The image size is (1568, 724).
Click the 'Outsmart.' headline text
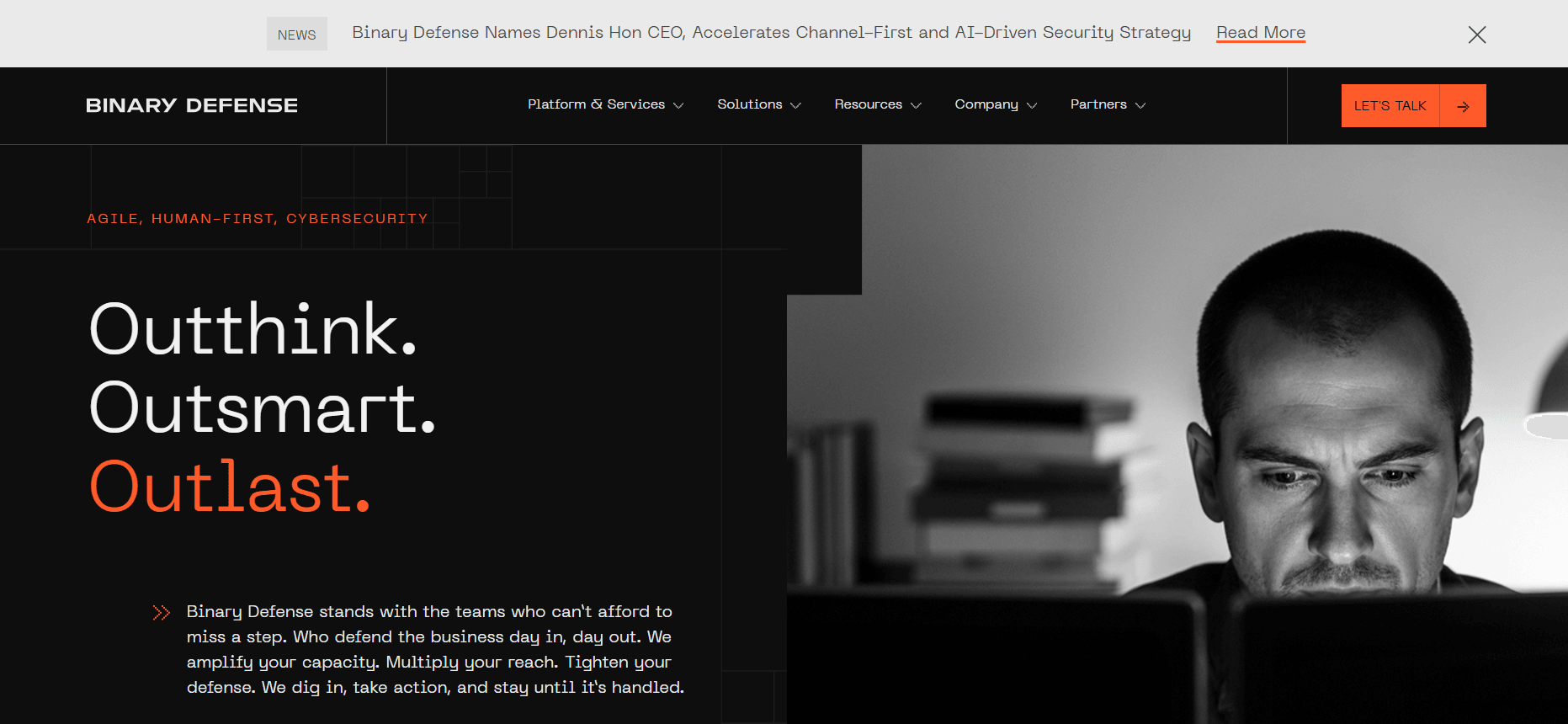pyautogui.click(x=263, y=408)
